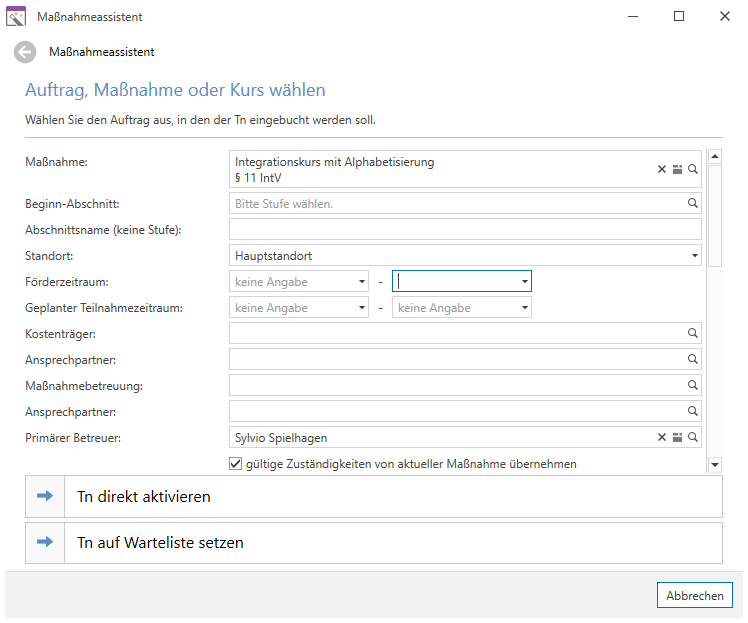Click the magnifier in the first Ansprechpartner field
This screenshot has width=748, height=623.
click(x=693, y=359)
